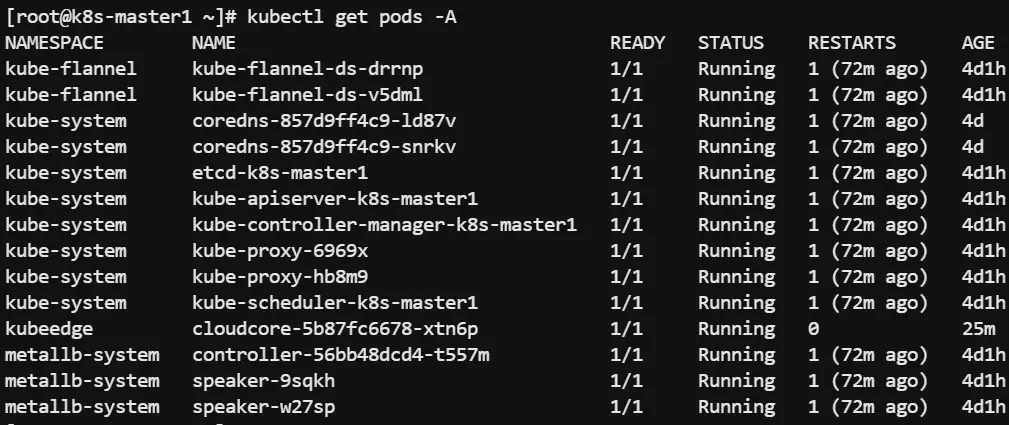
Task: Select the etcd-k8s-master1 pod name
Action: 279,173
